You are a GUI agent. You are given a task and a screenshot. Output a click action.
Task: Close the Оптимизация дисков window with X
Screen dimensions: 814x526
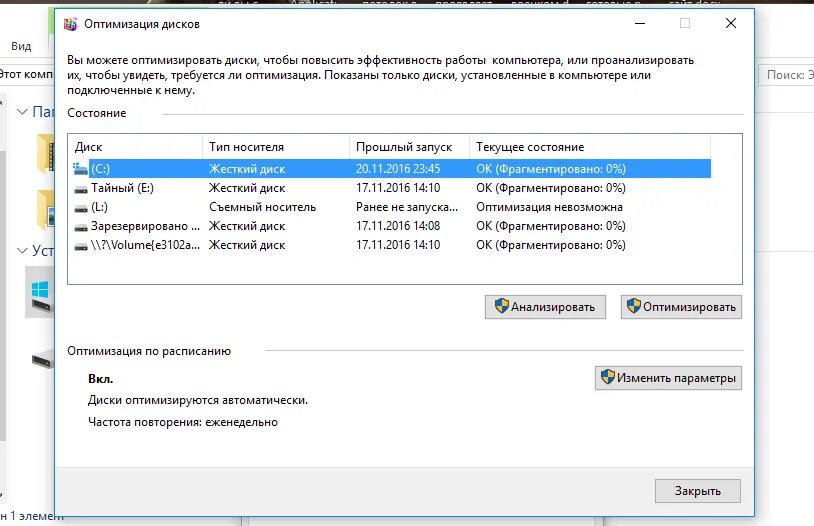(731, 23)
